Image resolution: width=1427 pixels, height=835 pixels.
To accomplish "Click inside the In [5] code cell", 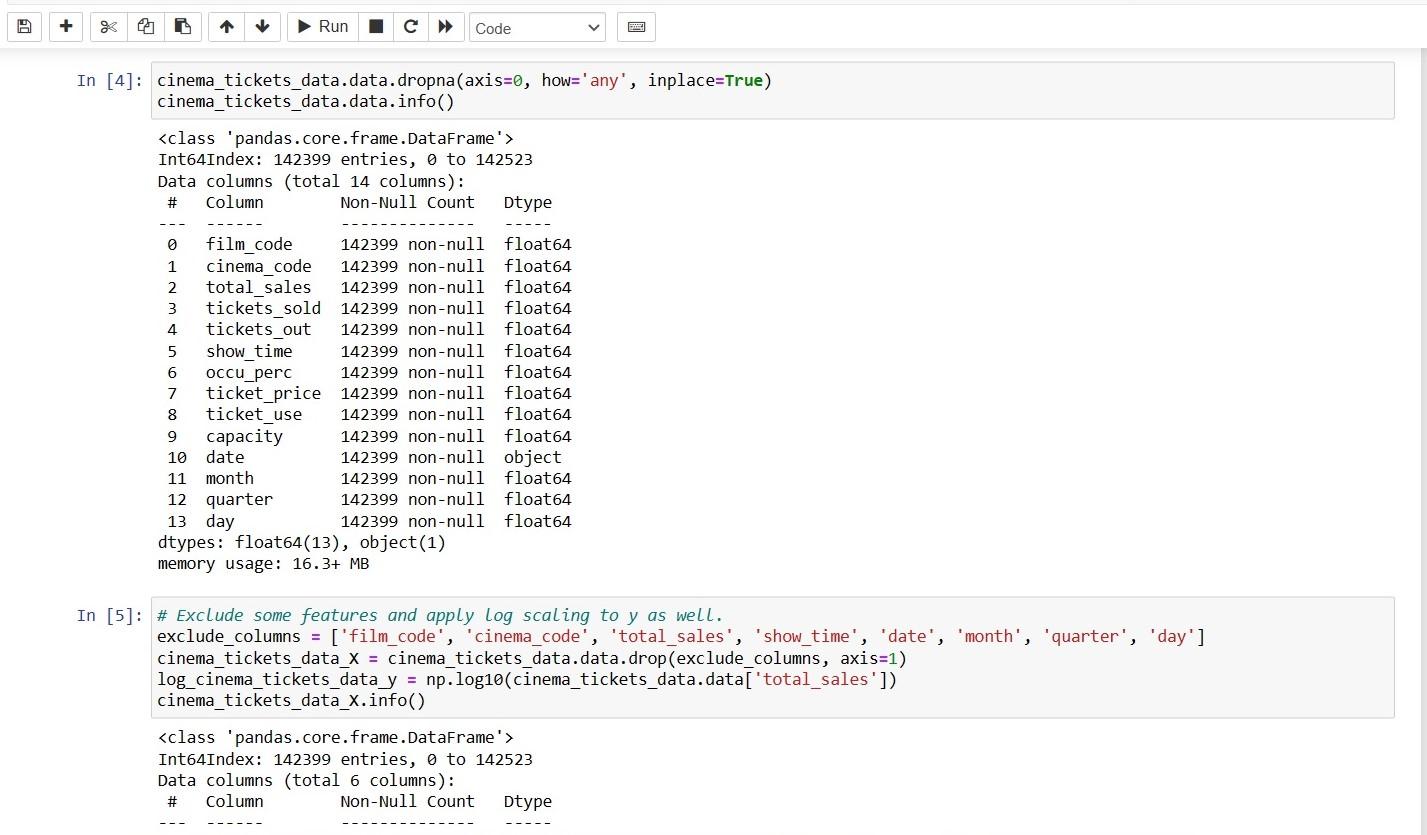I will 772,657.
